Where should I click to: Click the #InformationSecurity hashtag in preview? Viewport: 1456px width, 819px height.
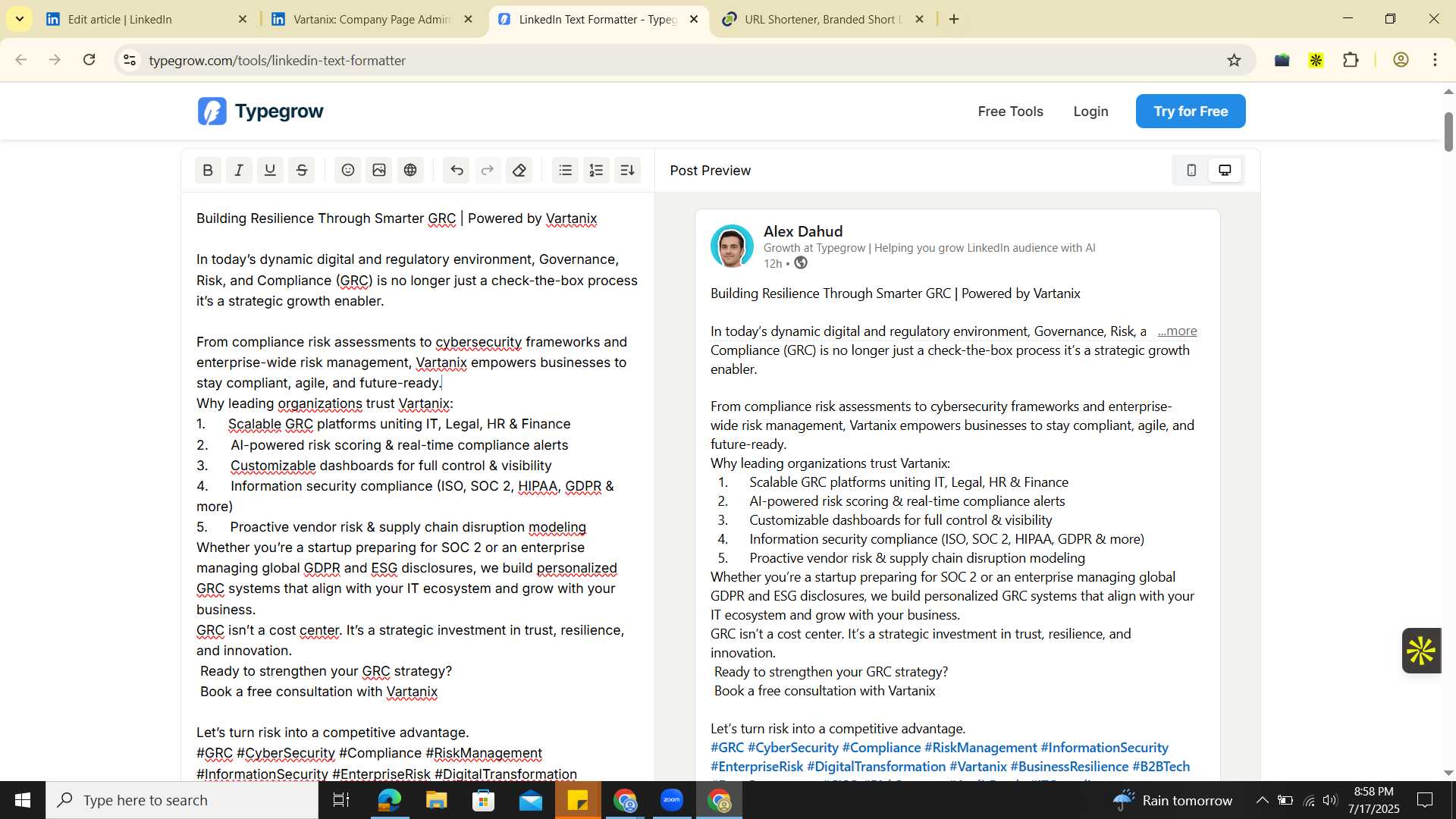[x=1104, y=748]
